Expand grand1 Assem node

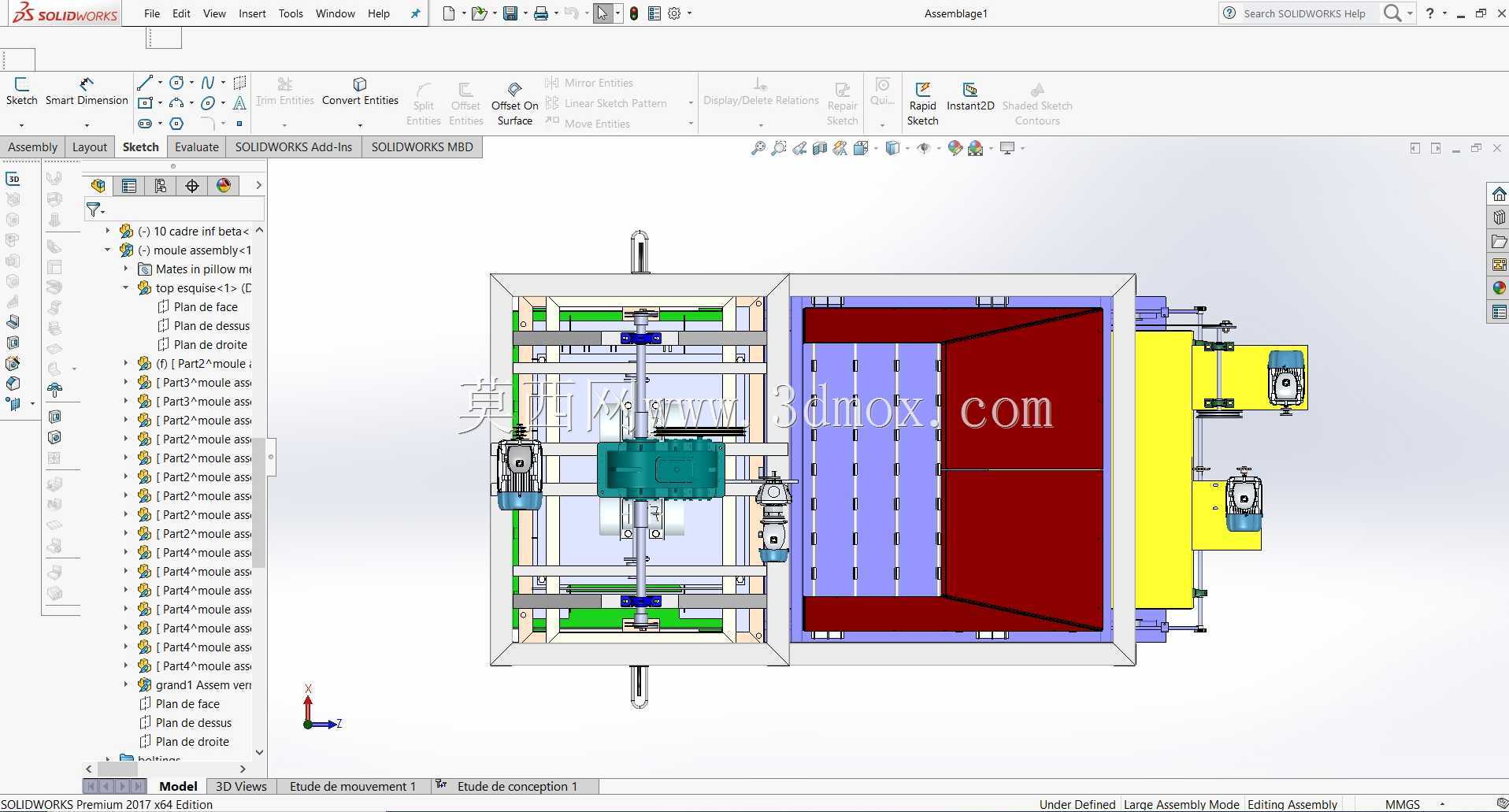coord(125,684)
